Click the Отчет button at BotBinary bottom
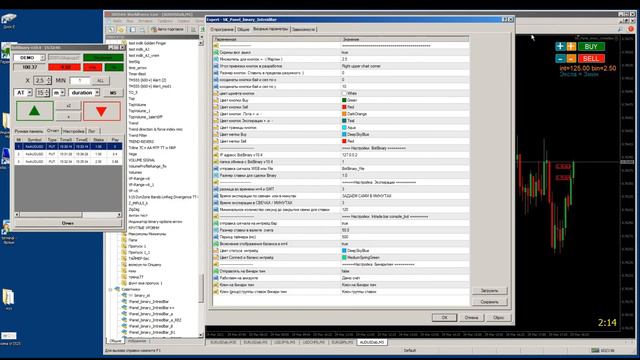The width and height of the screenshot is (640, 360). (68, 223)
